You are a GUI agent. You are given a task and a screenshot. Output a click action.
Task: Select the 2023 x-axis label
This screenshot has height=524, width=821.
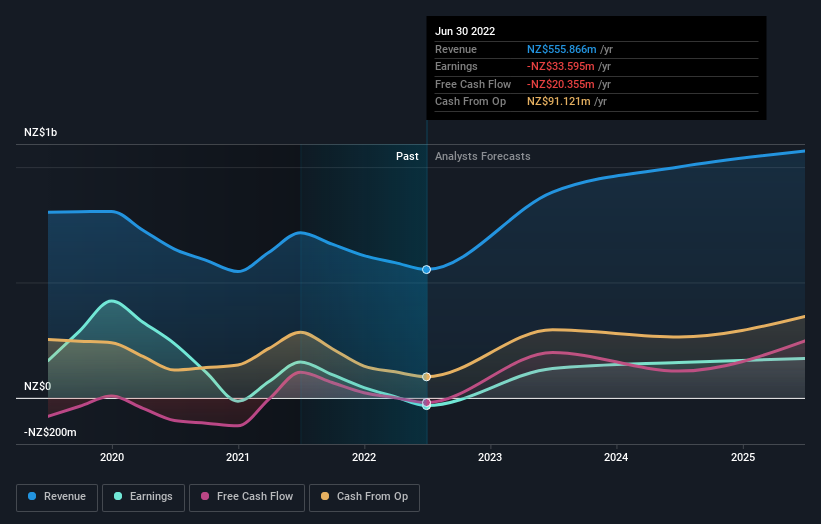[x=490, y=457]
